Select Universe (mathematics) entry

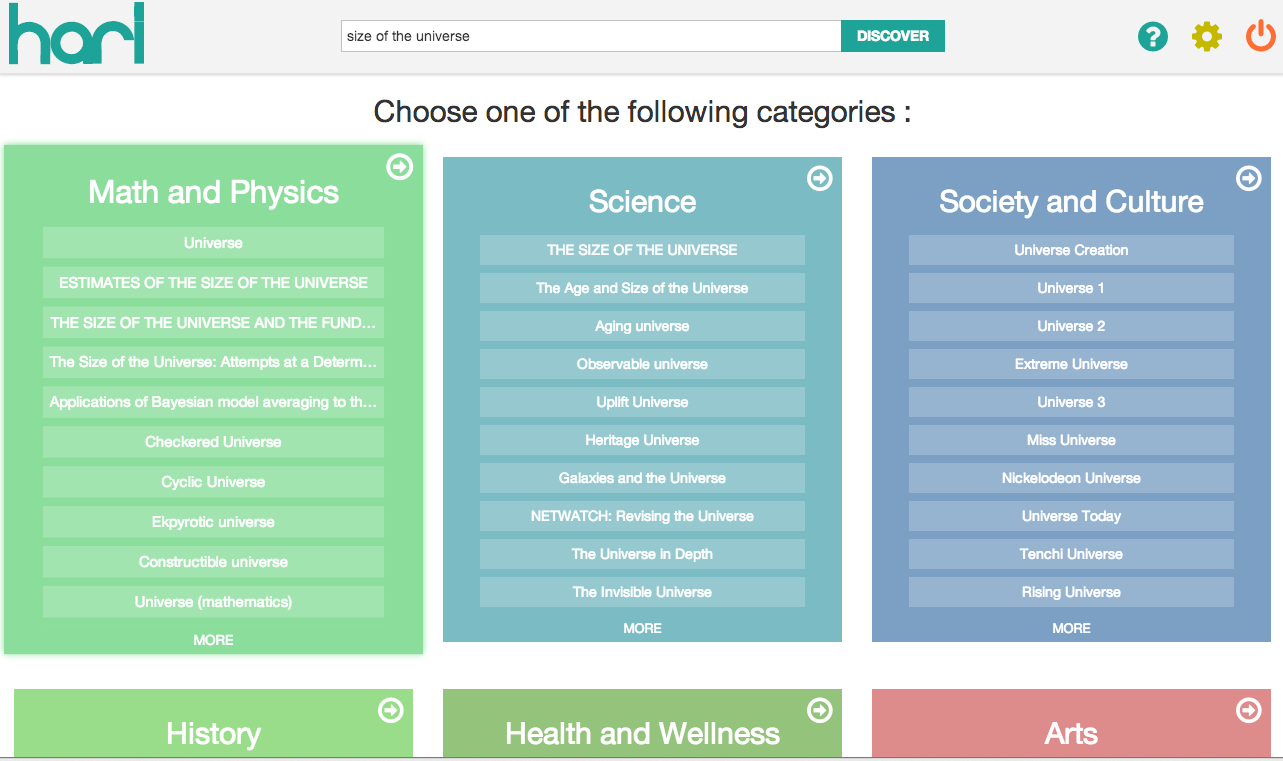(213, 602)
